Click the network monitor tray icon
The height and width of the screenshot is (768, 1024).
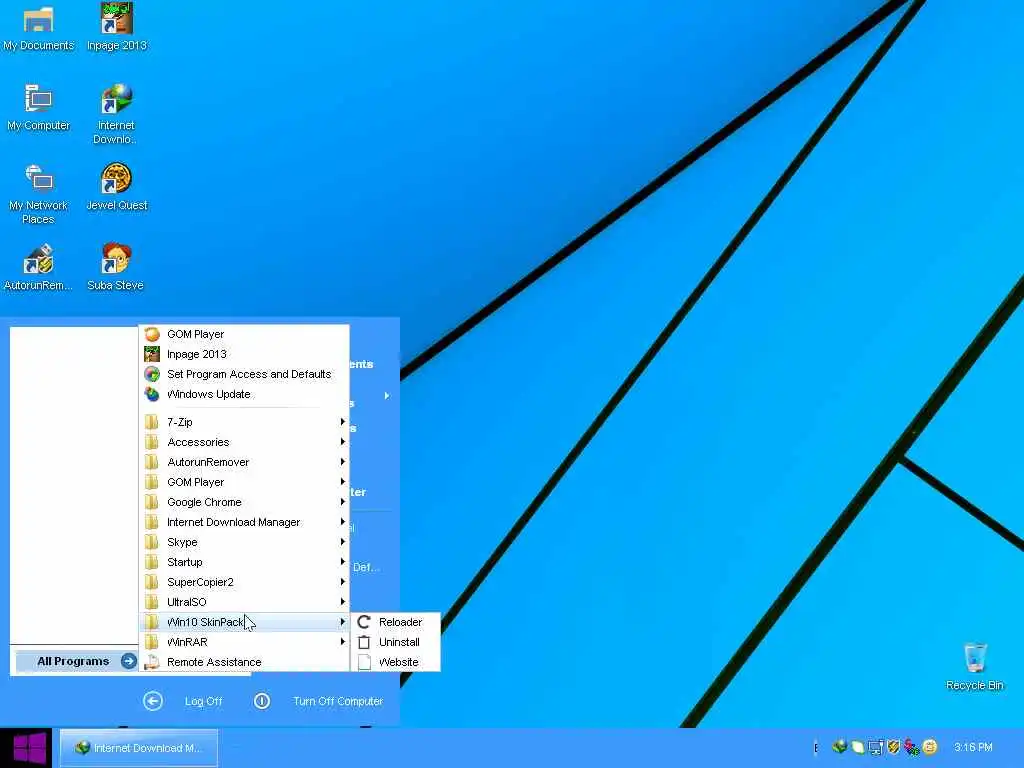876,746
